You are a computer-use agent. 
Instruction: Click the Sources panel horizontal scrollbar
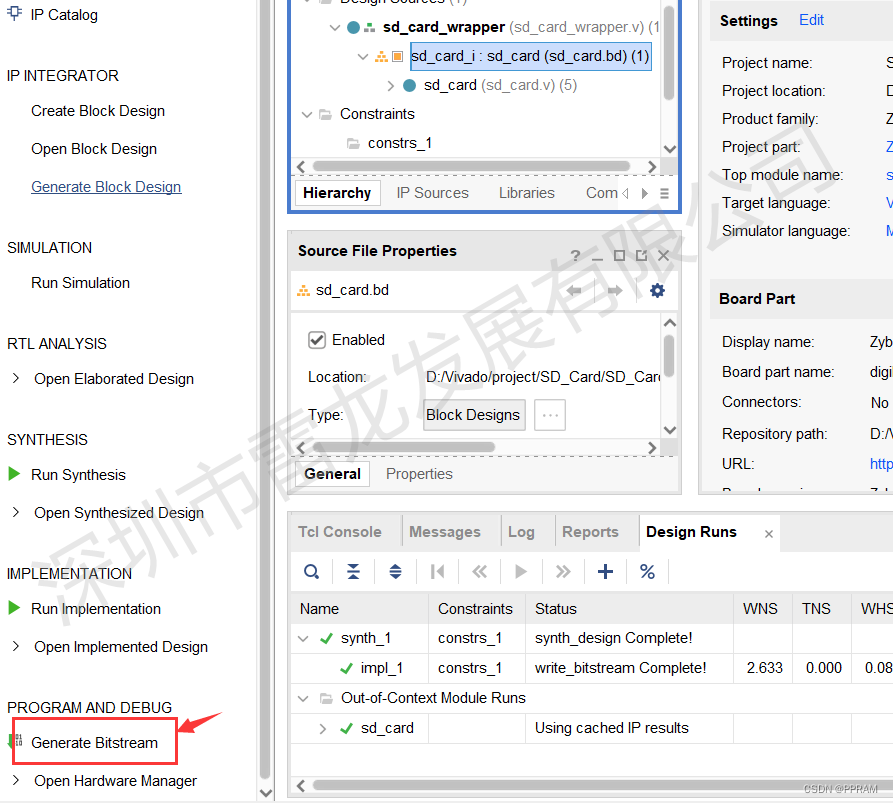pos(472,166)
